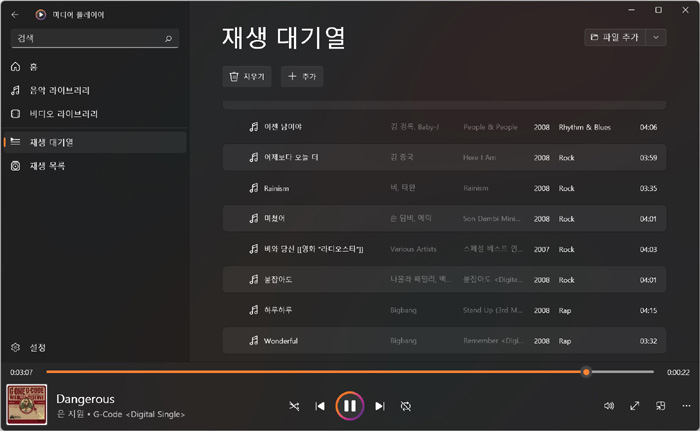The width and height of the screenshot is (700, 431).
Task: Click elapsed time 0:03:07
Action: pyautogui.click(x=21, y=372)
